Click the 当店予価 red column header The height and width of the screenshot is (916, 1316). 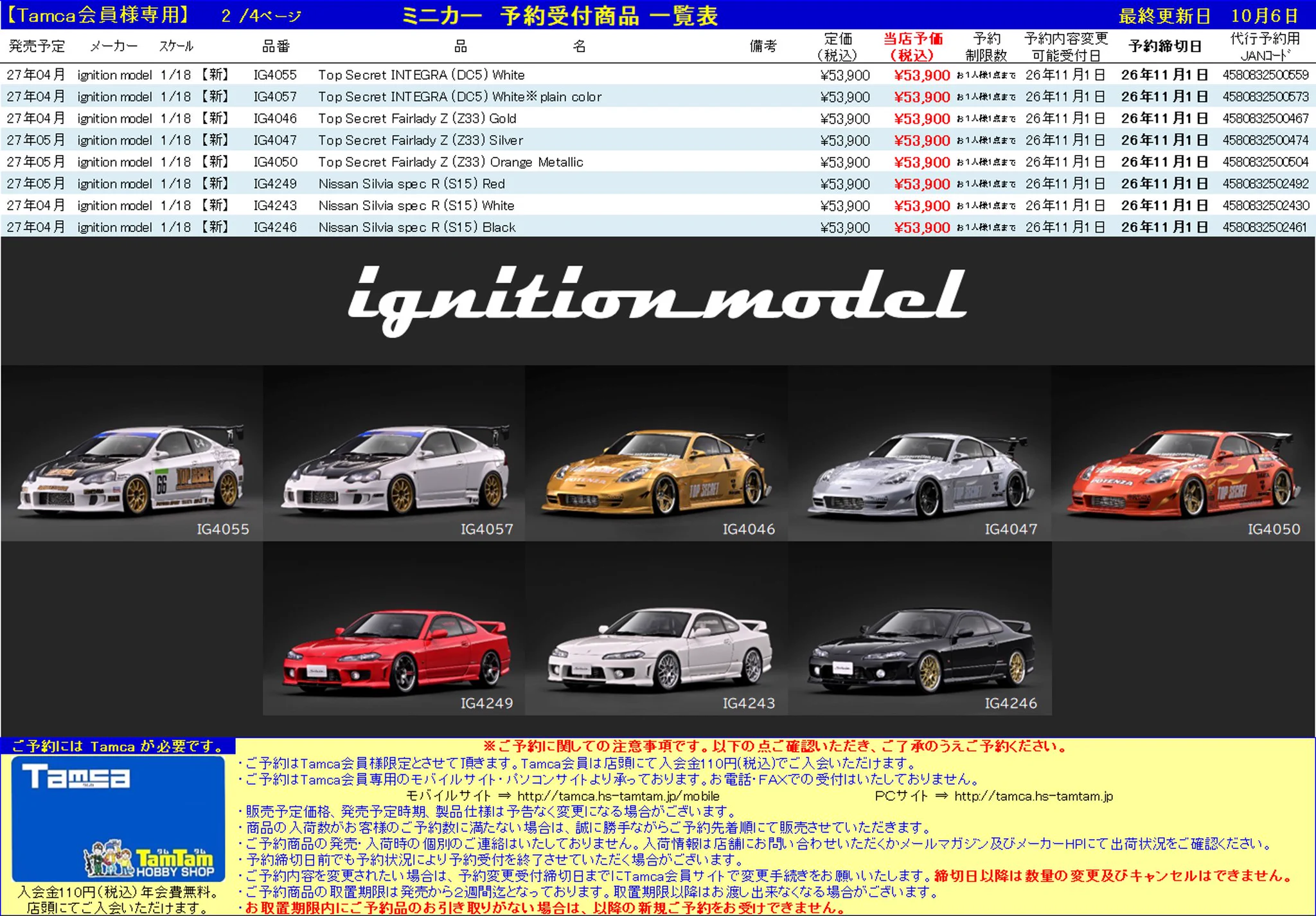click(912, 47)
